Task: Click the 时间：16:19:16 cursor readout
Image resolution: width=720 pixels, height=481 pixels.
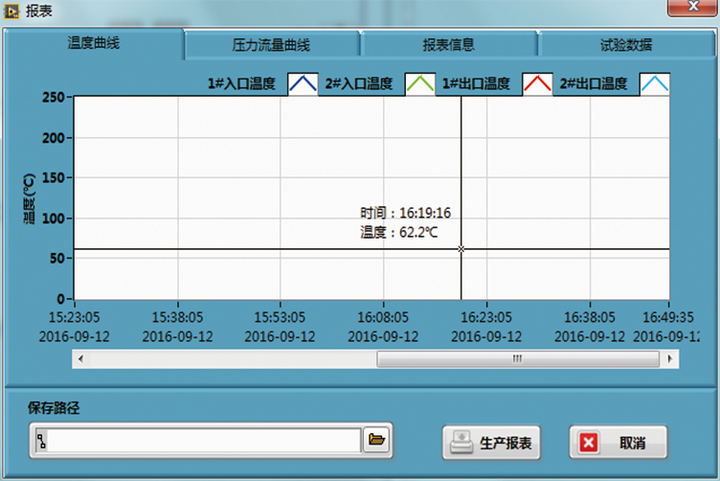Action: point(405,213)
